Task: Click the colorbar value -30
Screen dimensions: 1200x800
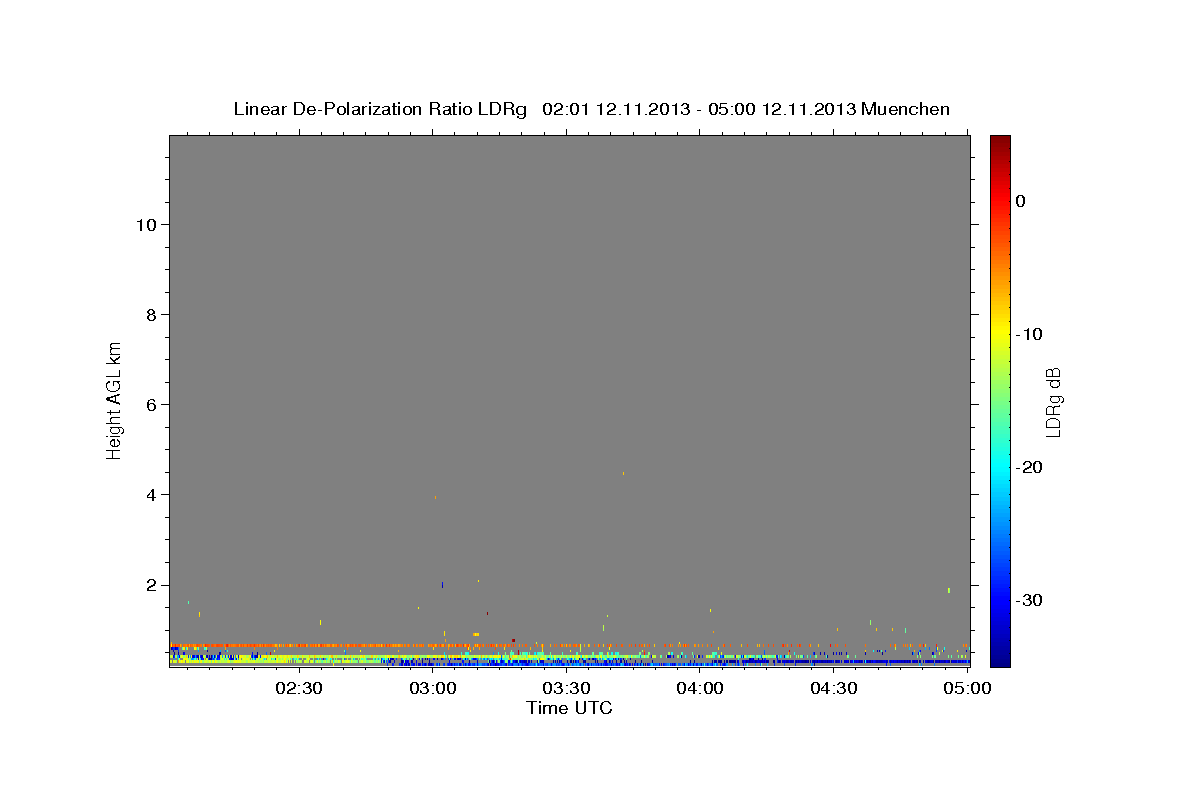Action: [x=1030, y=600]
